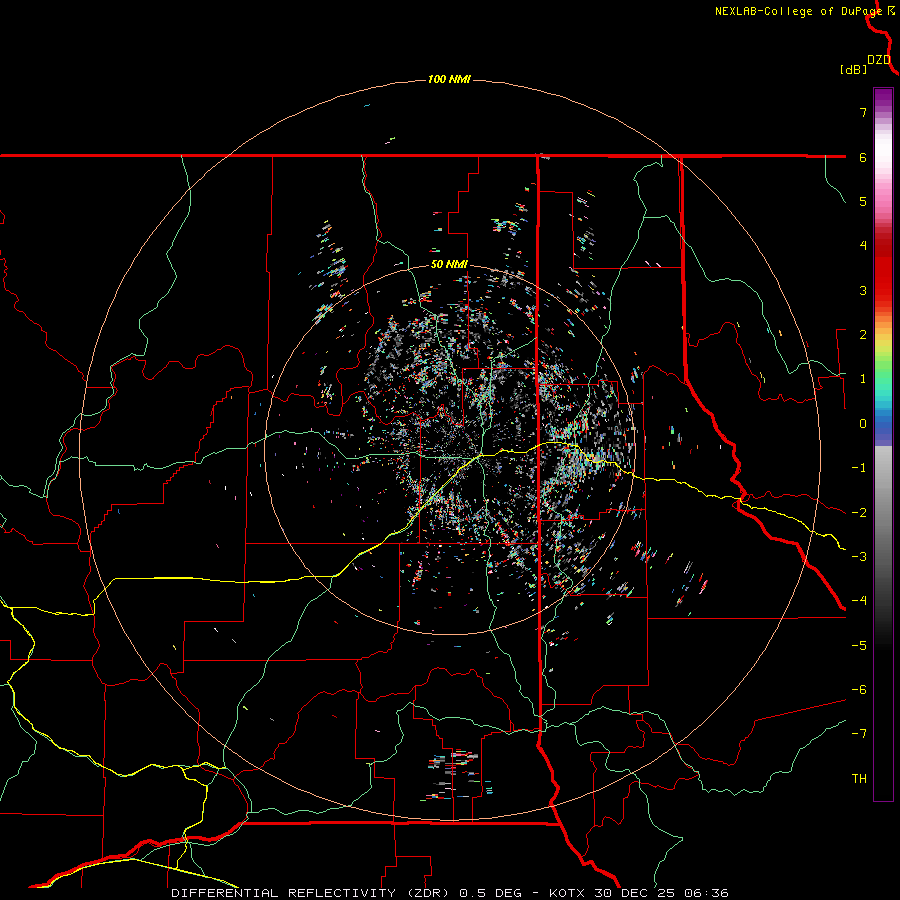Click the 7 value on color scale

(x=863, y=112)
